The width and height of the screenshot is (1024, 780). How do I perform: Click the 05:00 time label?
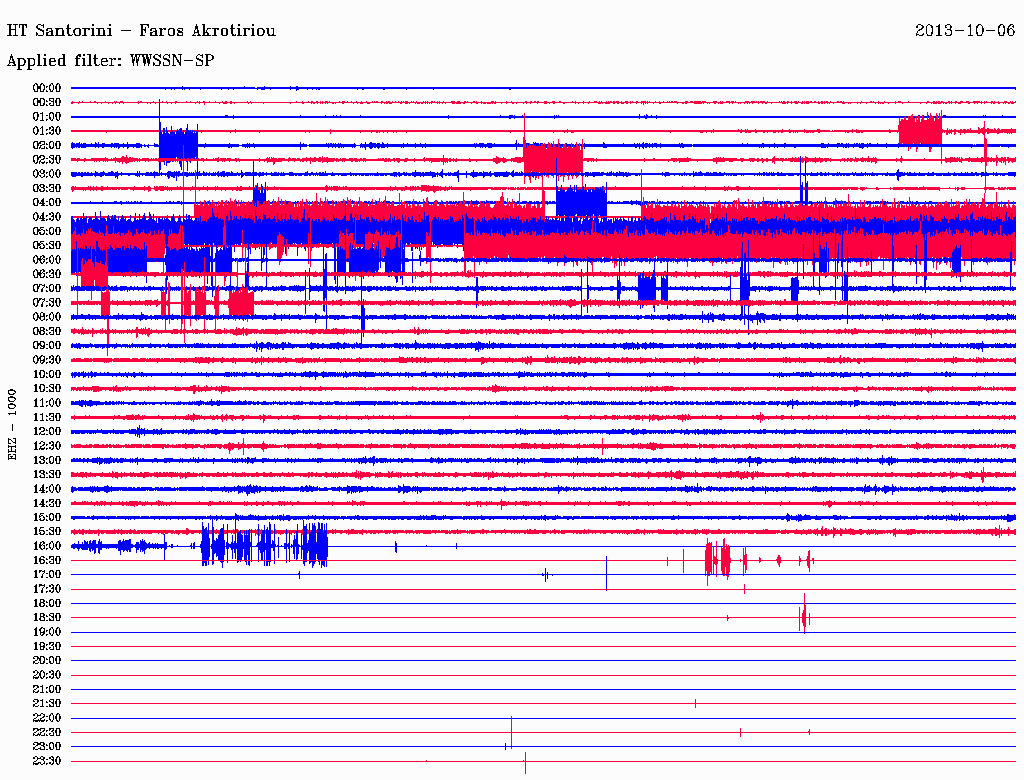tap(47, 231)
